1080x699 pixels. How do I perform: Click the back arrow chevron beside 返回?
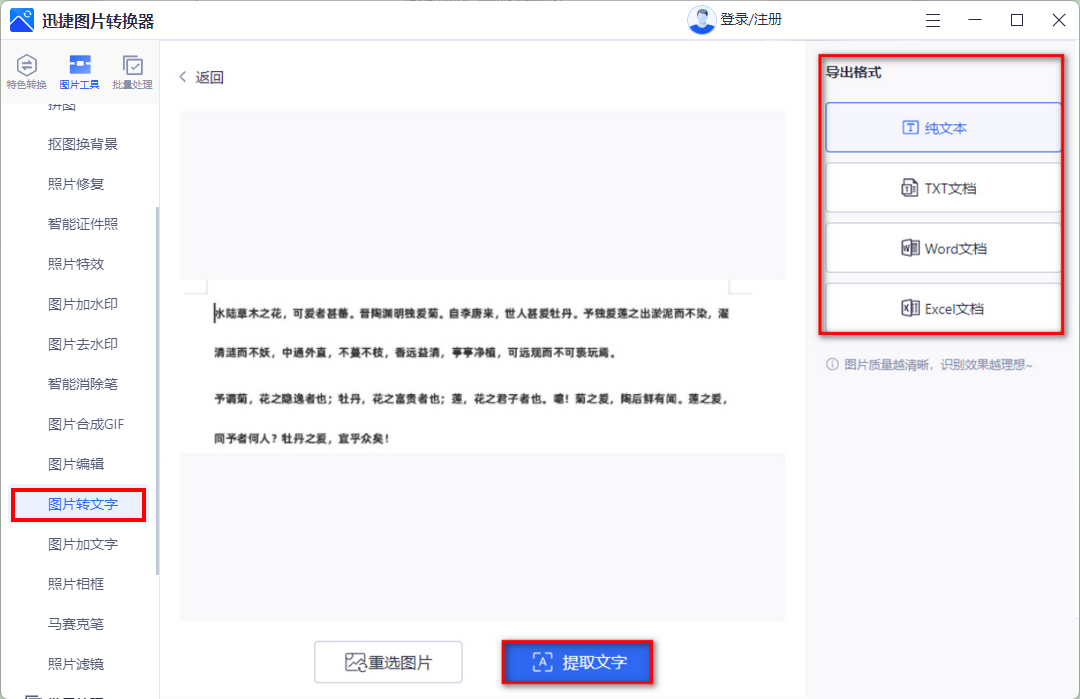pos(183,77)
